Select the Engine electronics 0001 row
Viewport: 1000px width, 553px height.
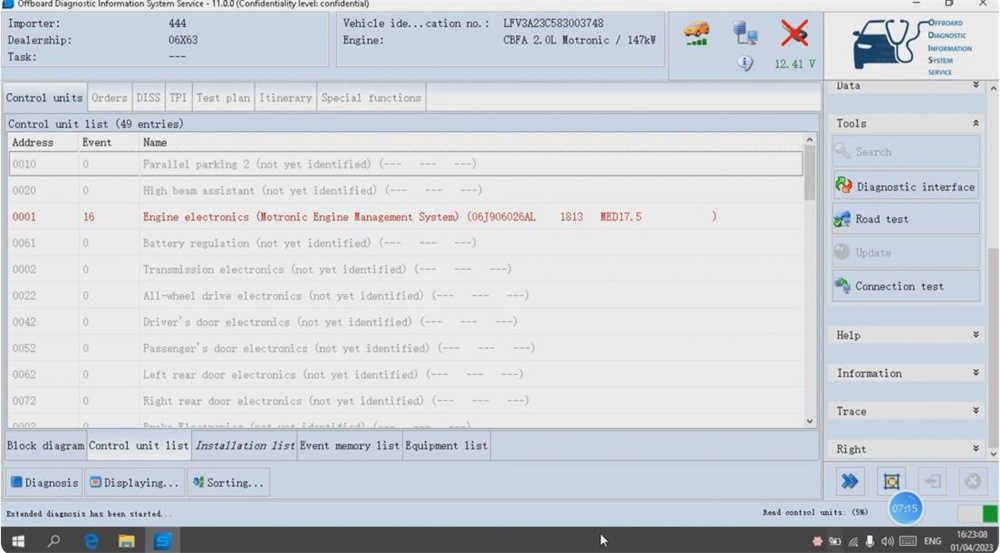coord(406,217)
